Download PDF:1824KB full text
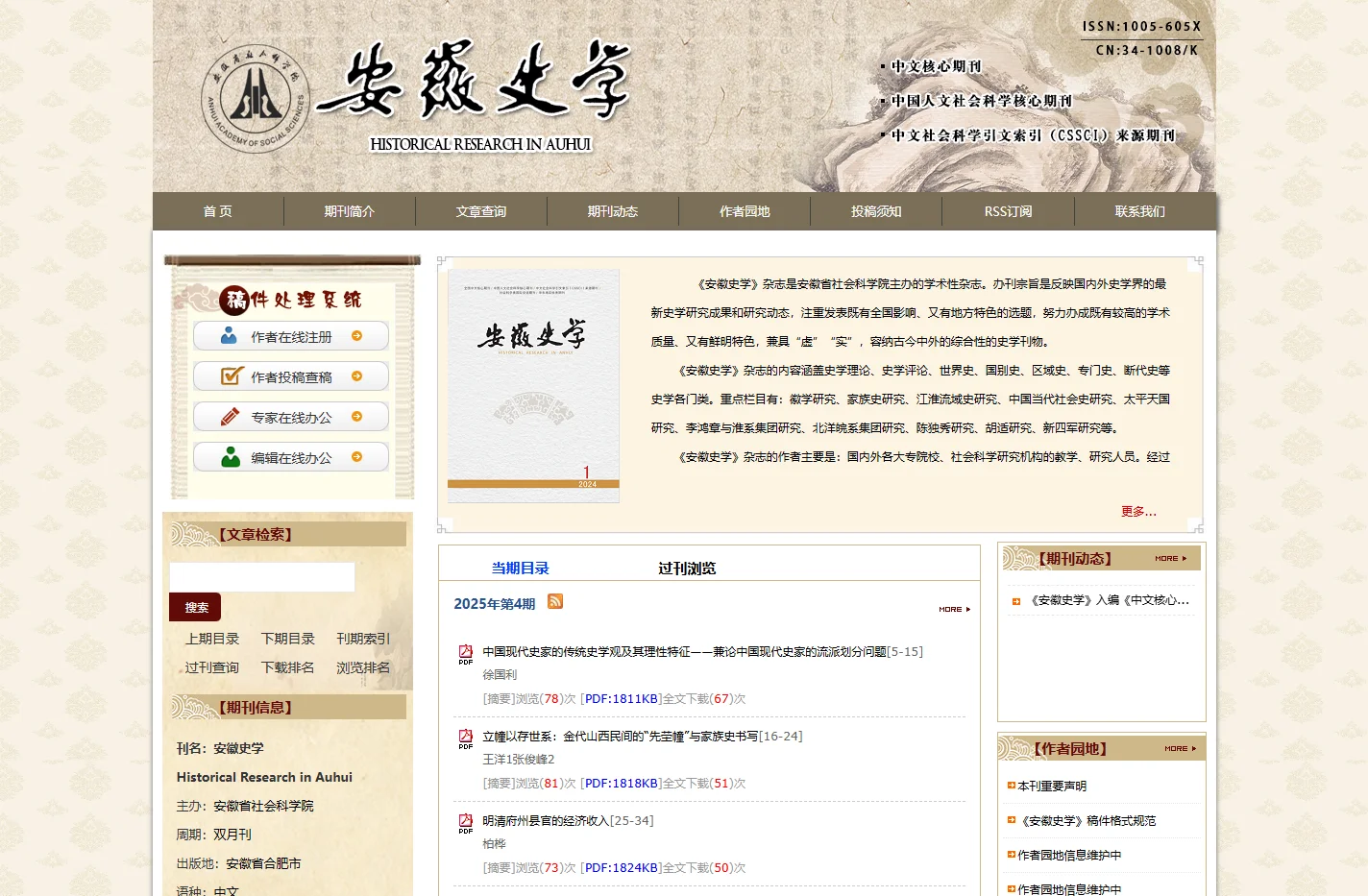Image resolution: width=1368 pixels, height=896 pixels. pos(621,868)
